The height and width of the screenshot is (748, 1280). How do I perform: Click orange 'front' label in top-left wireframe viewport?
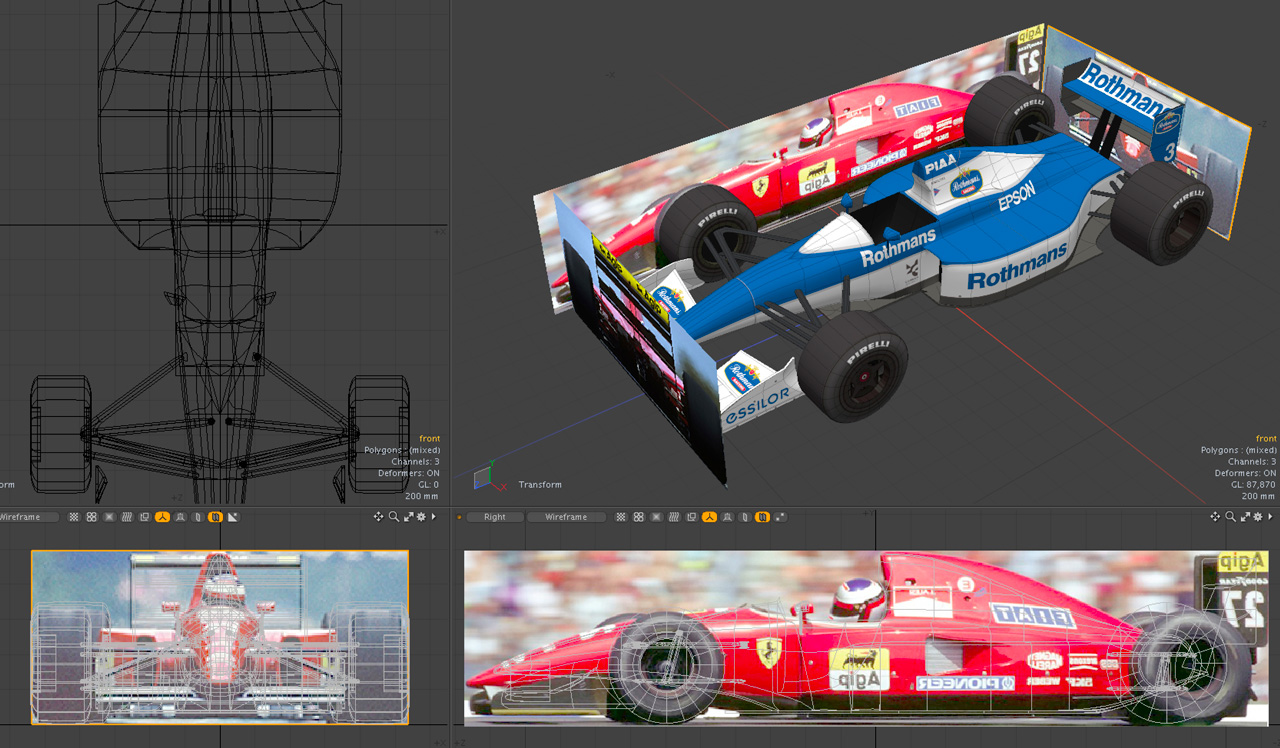point(430,439)
